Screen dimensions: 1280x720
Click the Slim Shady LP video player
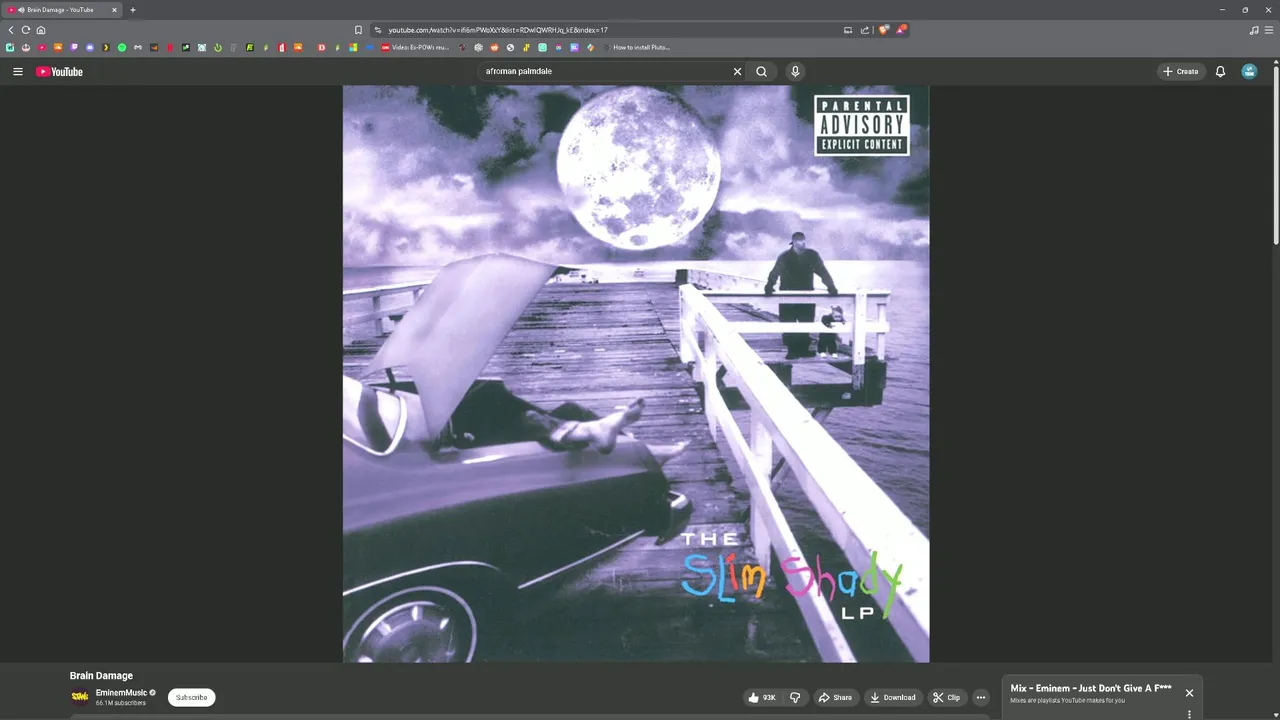click(x=636, y=373)
